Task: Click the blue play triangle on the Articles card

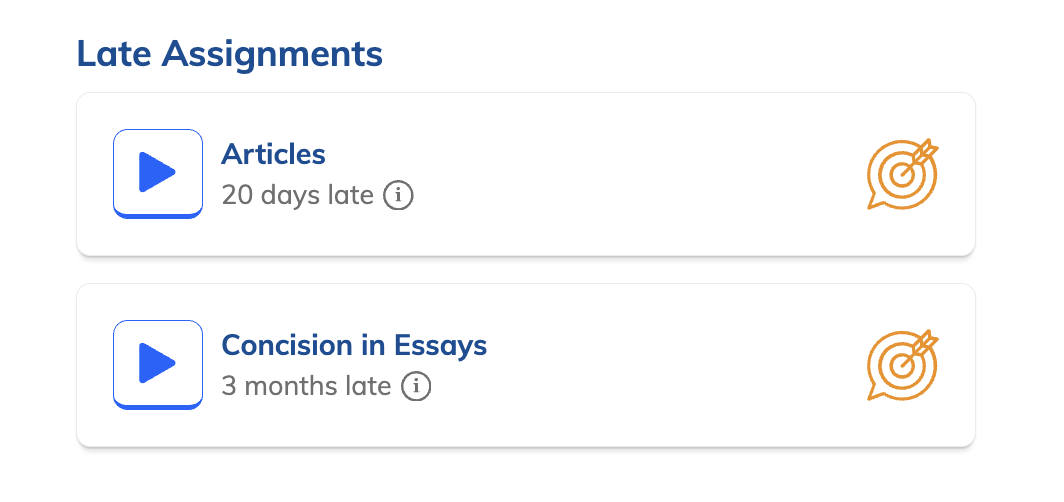Action: click(157, 172)
